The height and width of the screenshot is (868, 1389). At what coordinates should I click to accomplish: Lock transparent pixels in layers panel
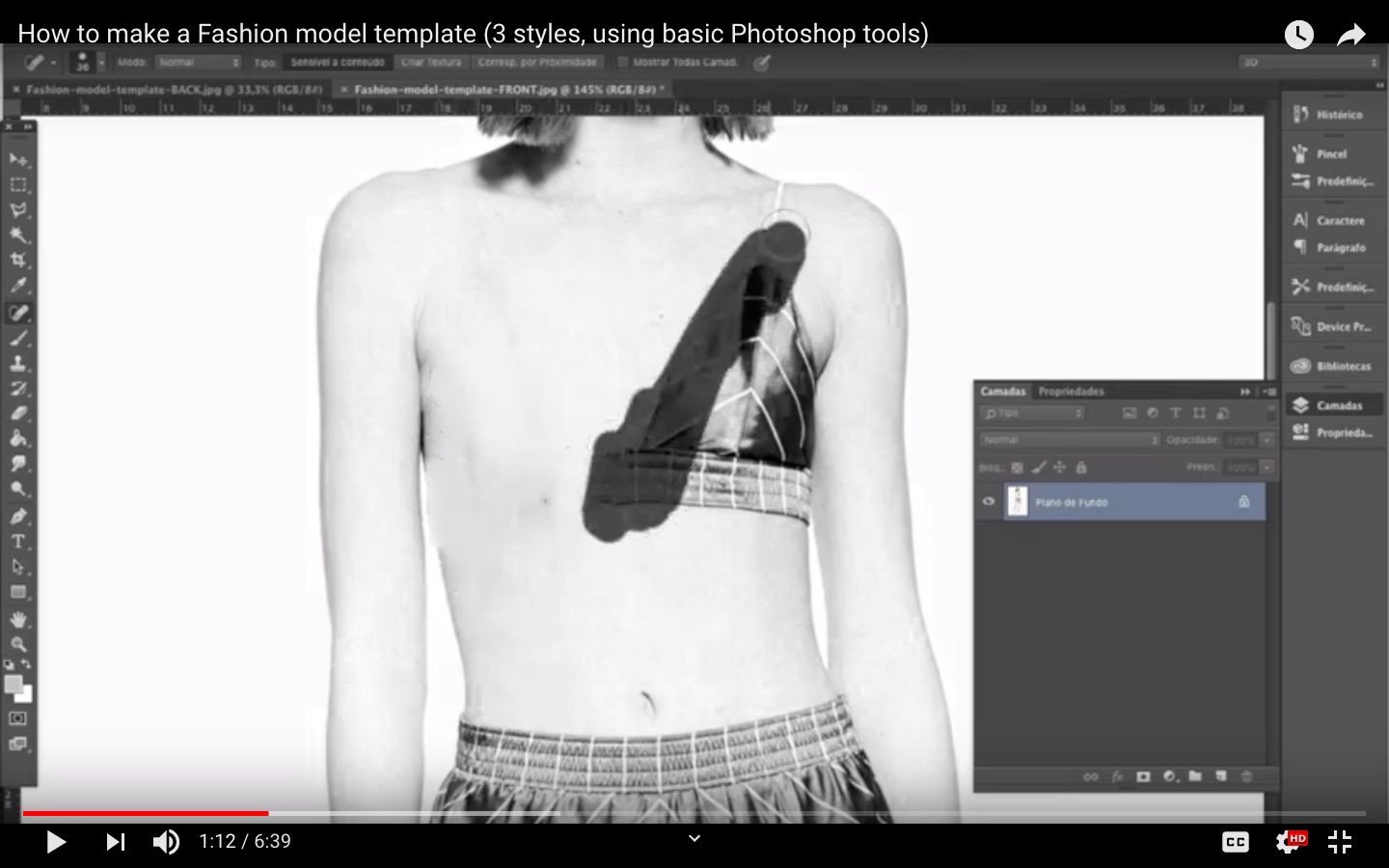coord(1017,468)
